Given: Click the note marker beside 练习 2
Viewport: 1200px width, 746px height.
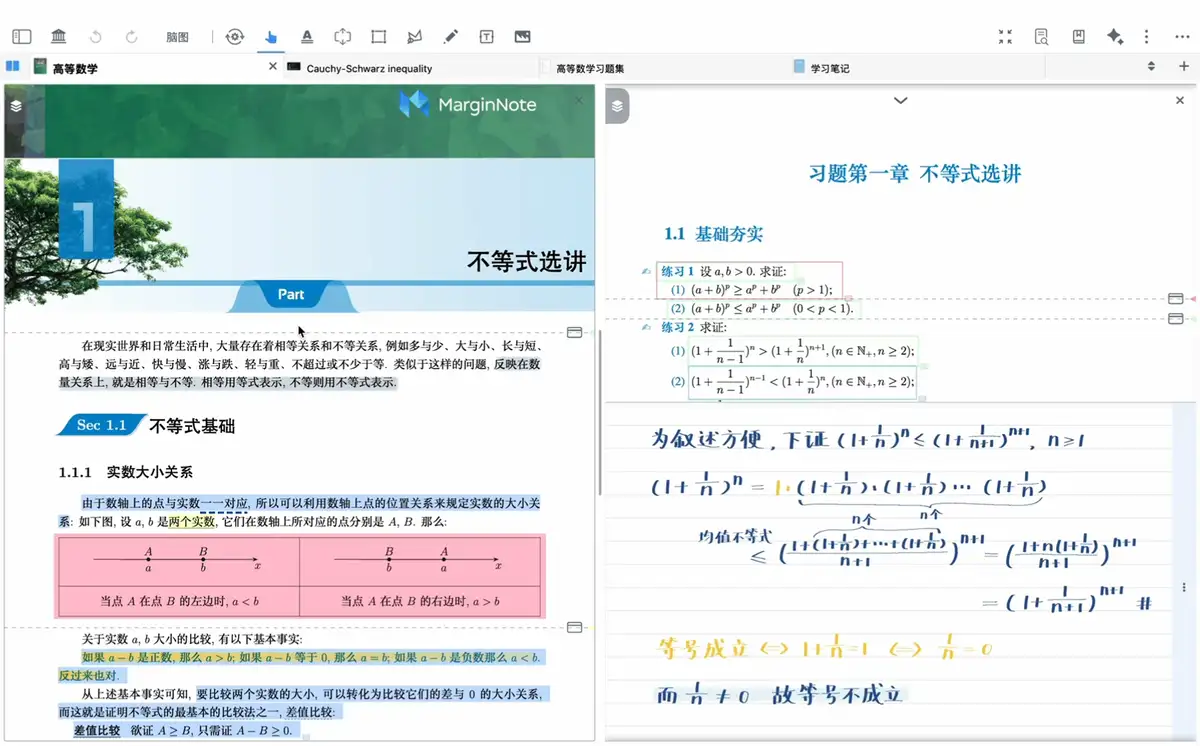Looking at the screenshot, I should tap(647, 327).
